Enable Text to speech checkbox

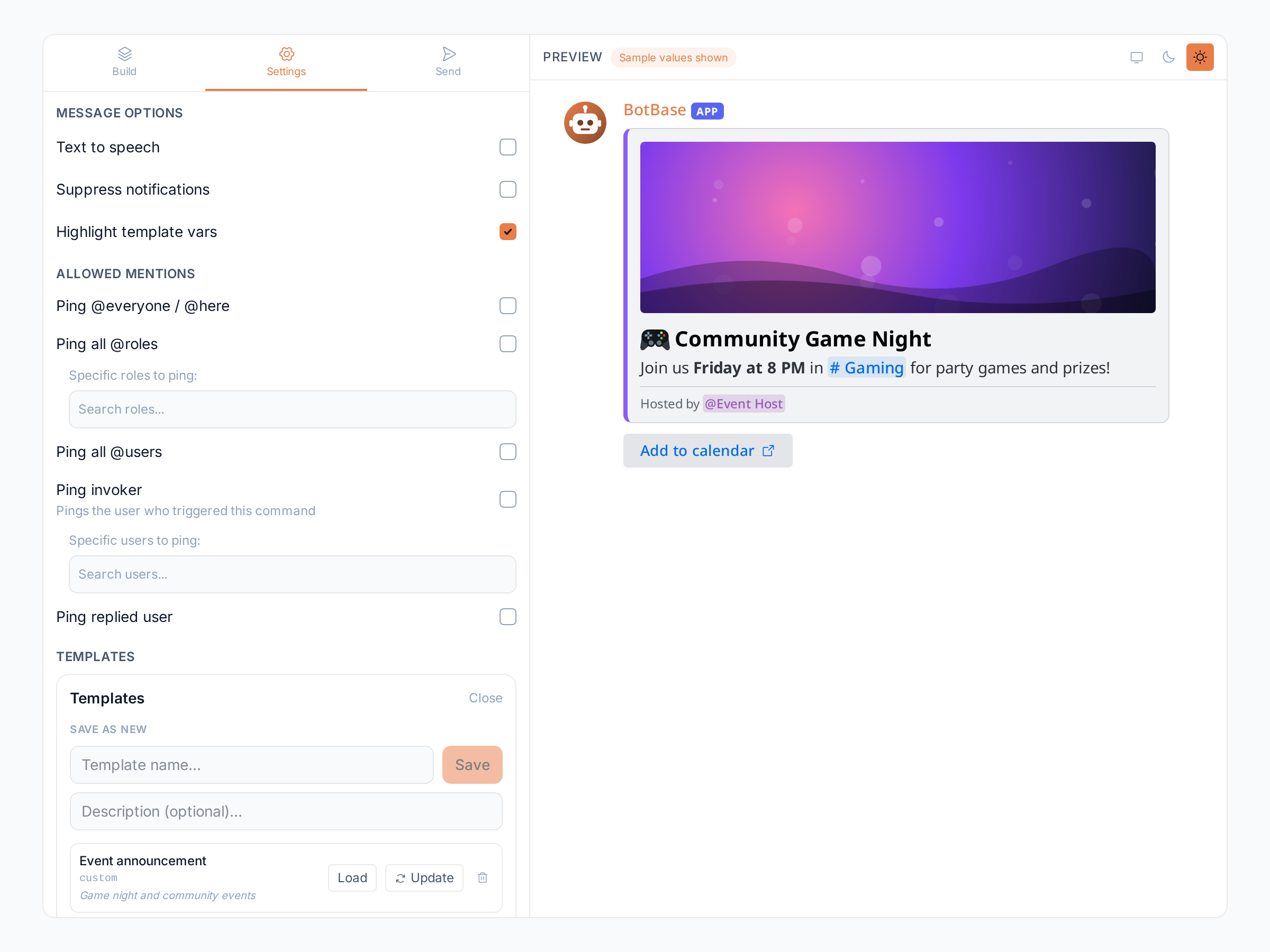click(x=507, y=148)
